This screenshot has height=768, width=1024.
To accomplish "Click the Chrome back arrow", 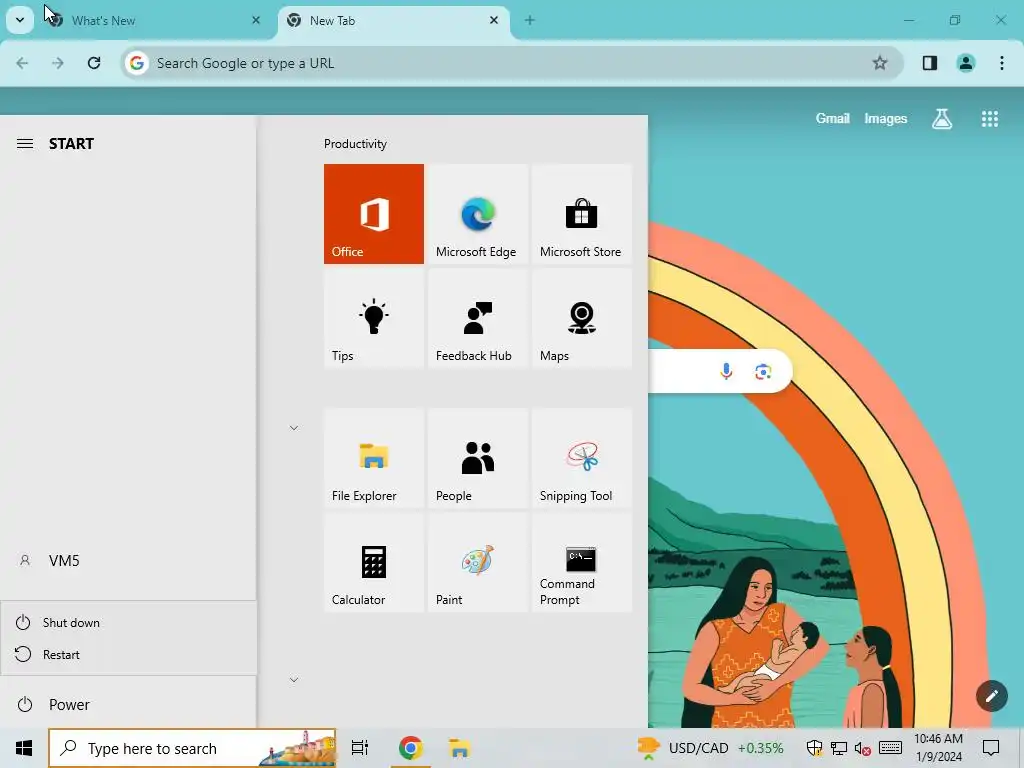I will click(22, 63).
